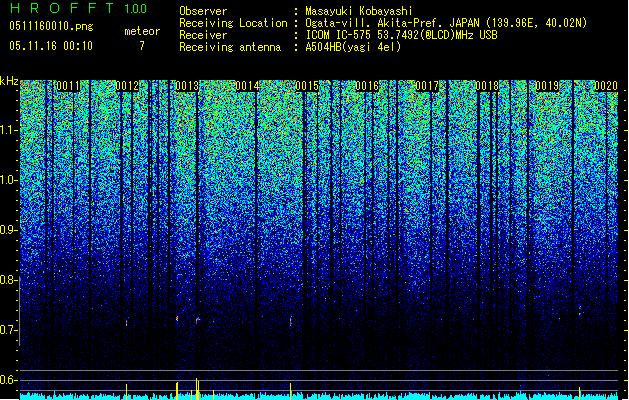Click the HROFFT program title text

(x=61, y=8)
